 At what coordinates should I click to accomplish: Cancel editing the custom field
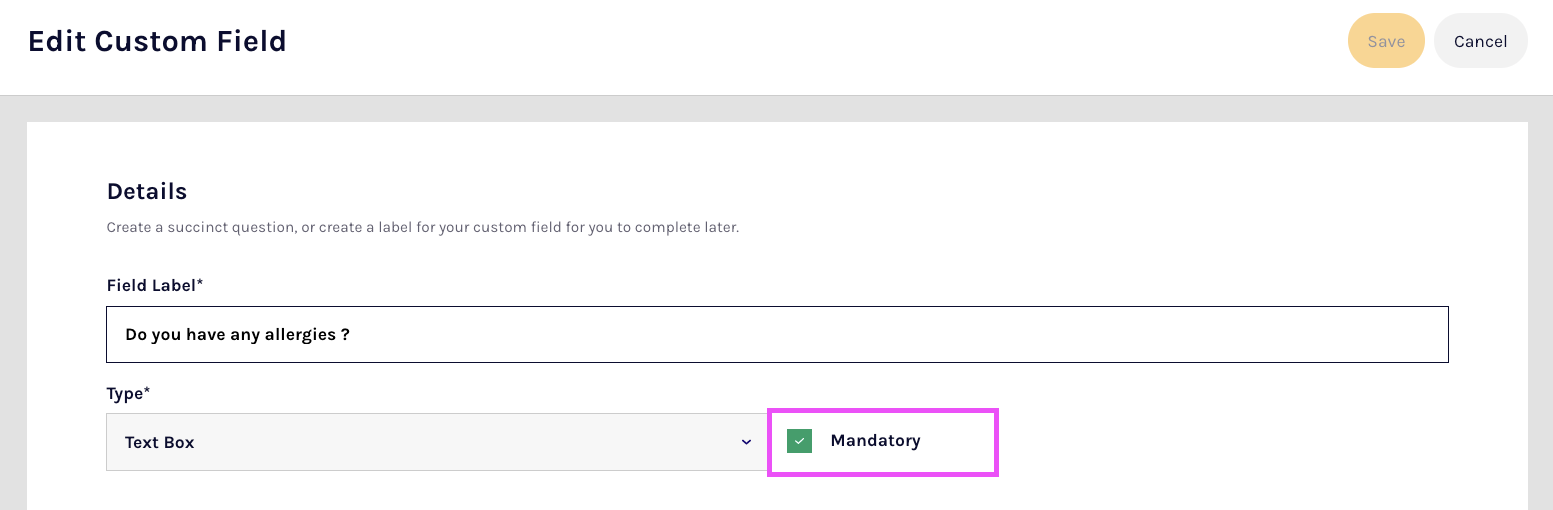click(1480, 41)
